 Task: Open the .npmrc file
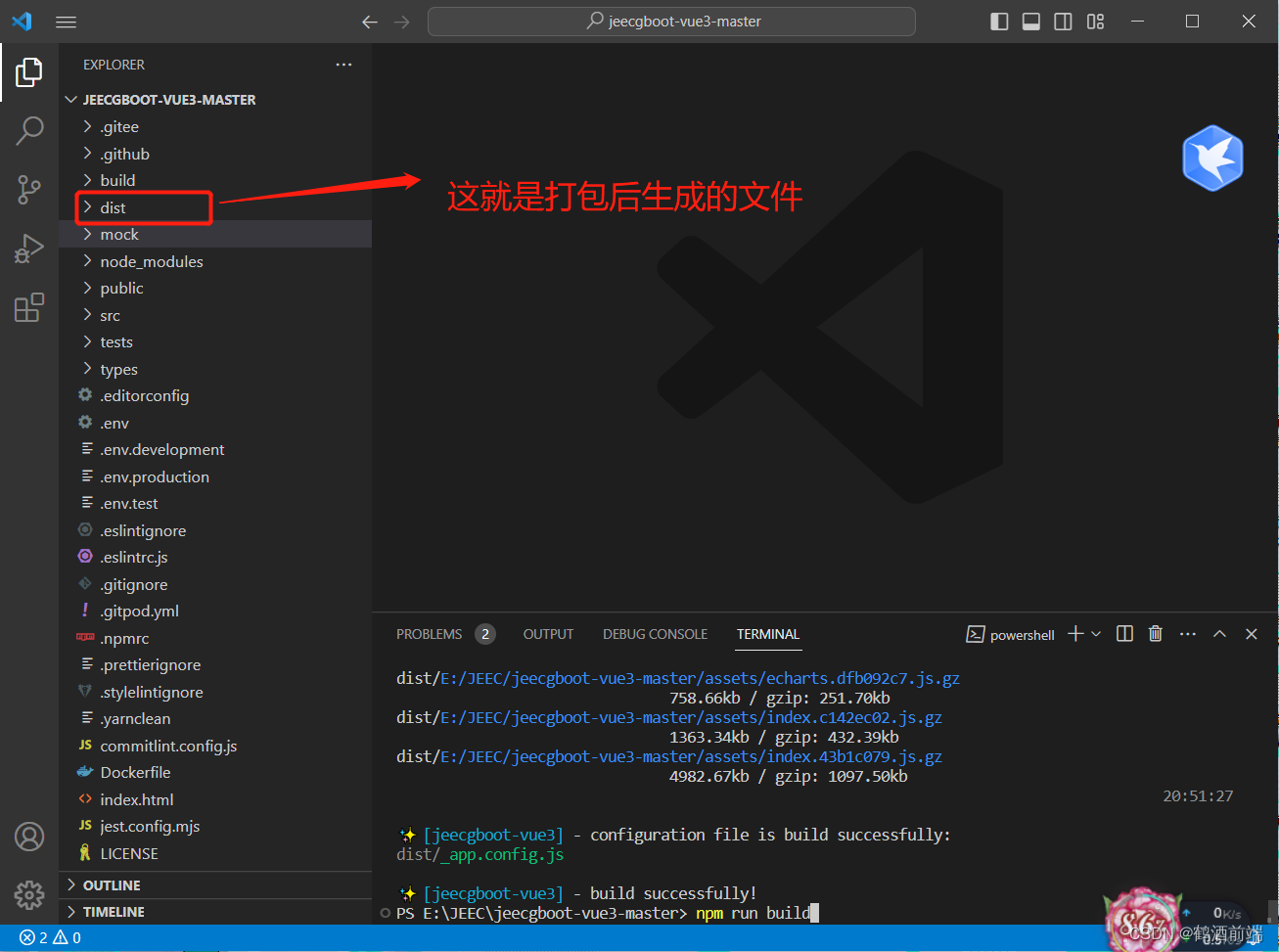[215, 638]
